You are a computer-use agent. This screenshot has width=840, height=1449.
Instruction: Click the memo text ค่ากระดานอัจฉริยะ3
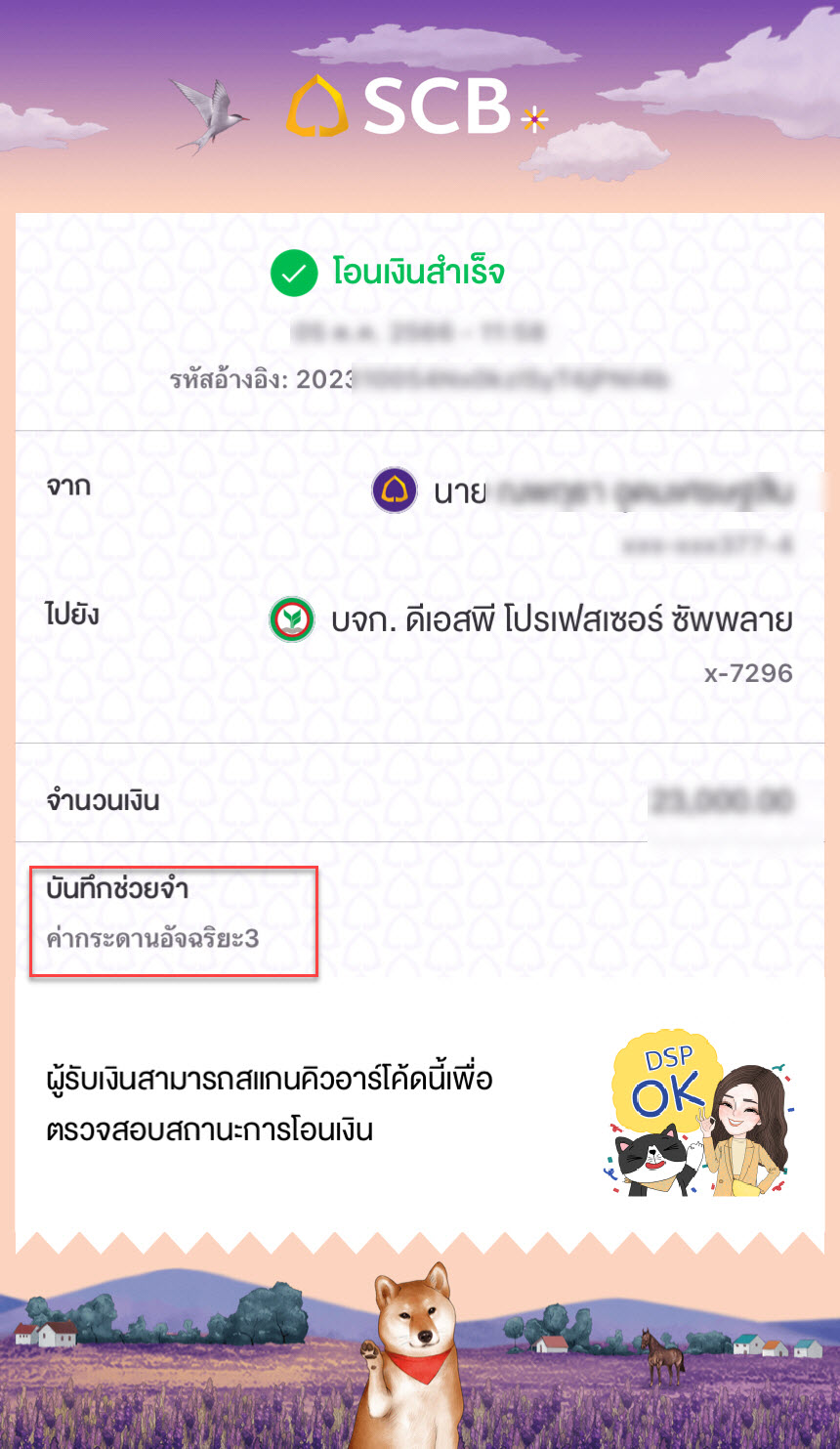coord(152,939)
